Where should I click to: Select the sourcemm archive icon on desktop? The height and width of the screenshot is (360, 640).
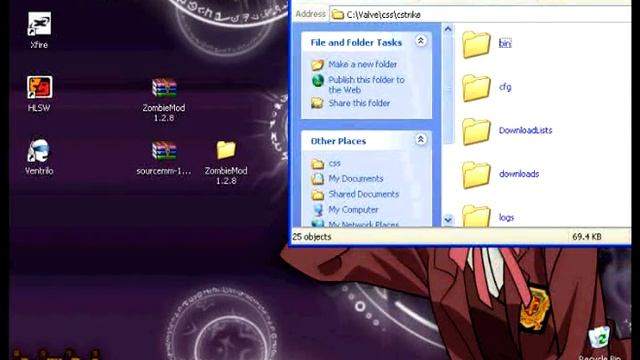164,151
